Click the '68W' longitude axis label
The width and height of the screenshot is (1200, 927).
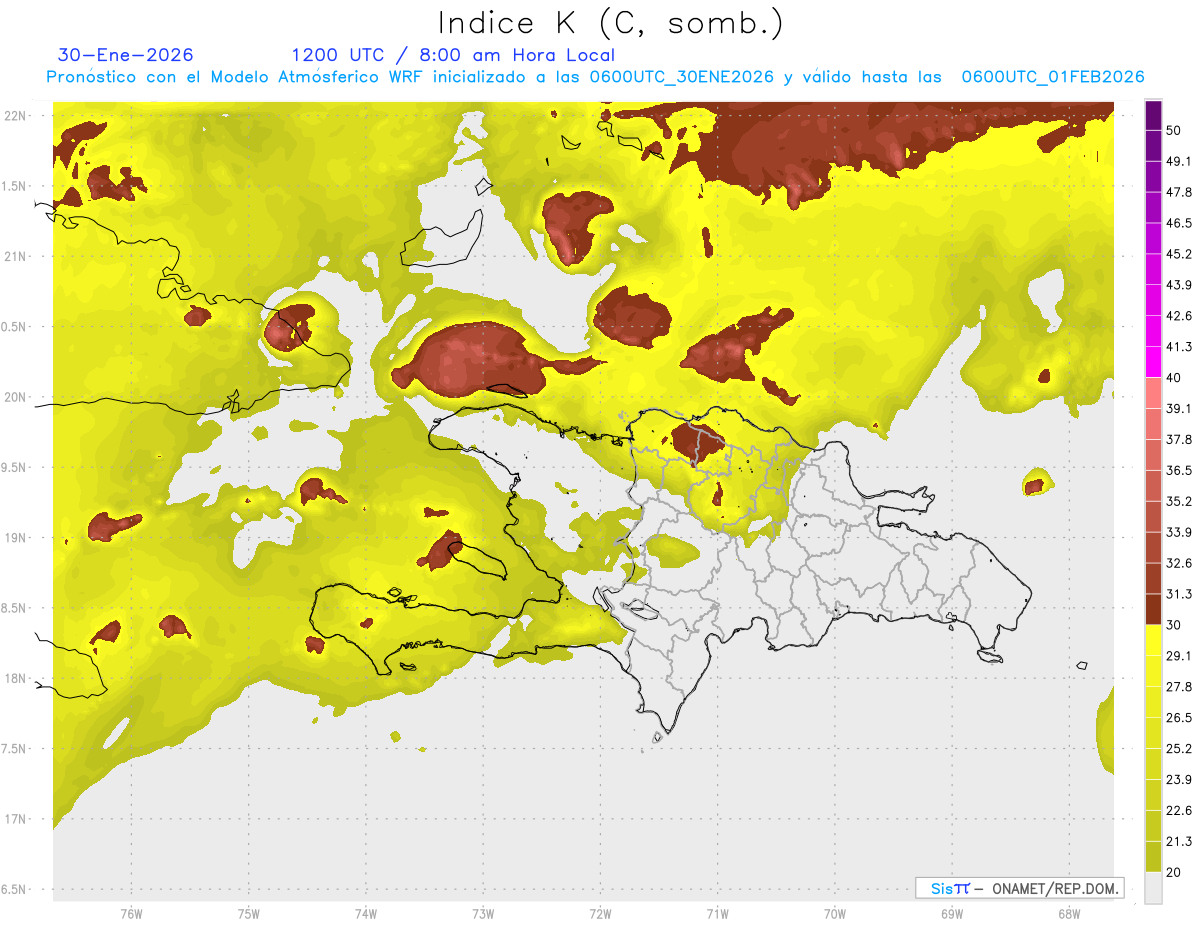click(x=1069, y=914)
